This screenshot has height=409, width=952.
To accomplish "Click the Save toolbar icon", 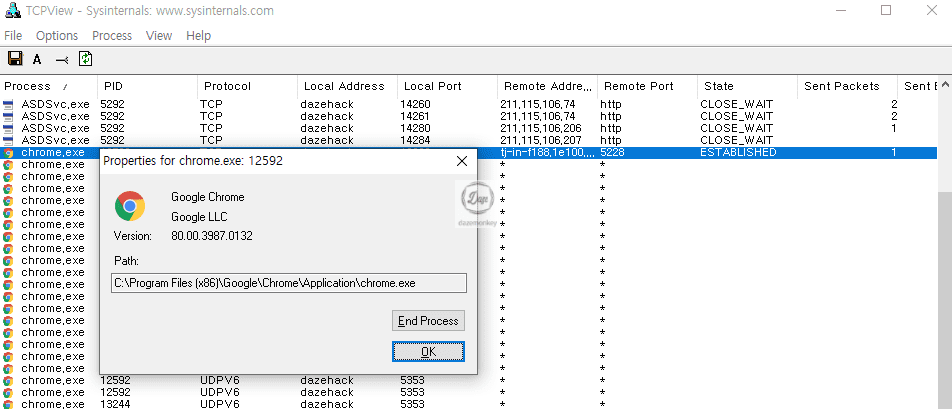I will pos(15,59).
